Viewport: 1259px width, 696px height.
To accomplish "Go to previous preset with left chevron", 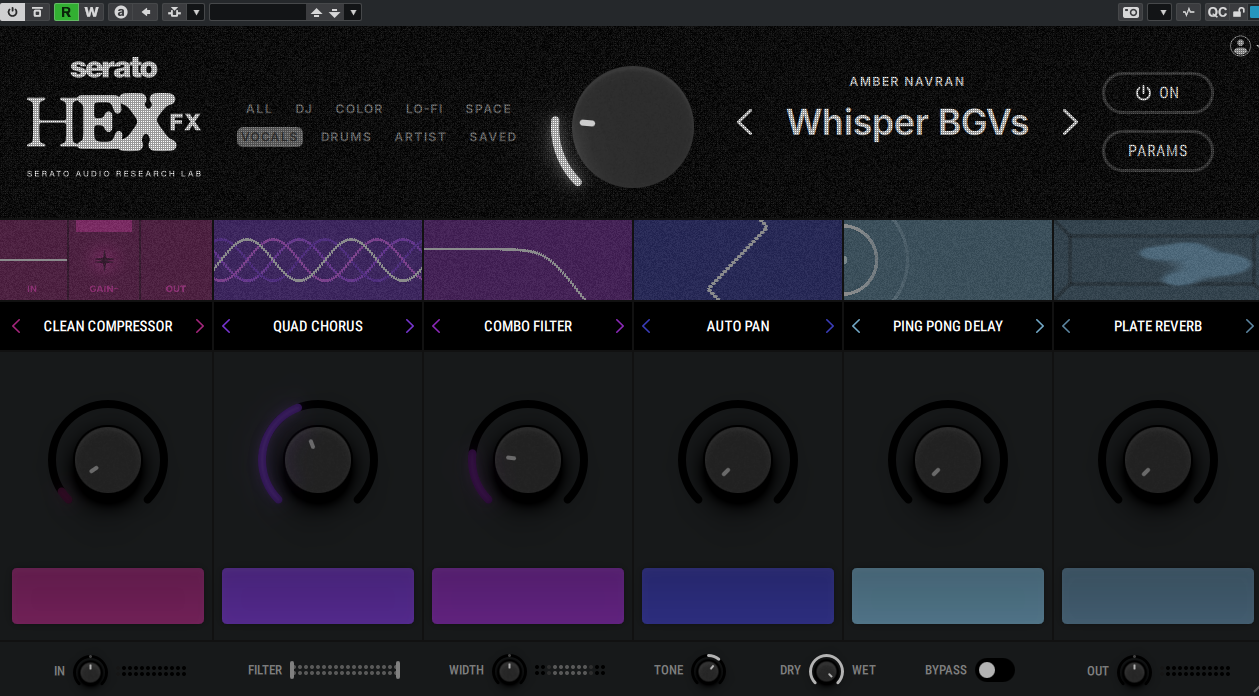I will pyautogui.click(x=744, y=123).
